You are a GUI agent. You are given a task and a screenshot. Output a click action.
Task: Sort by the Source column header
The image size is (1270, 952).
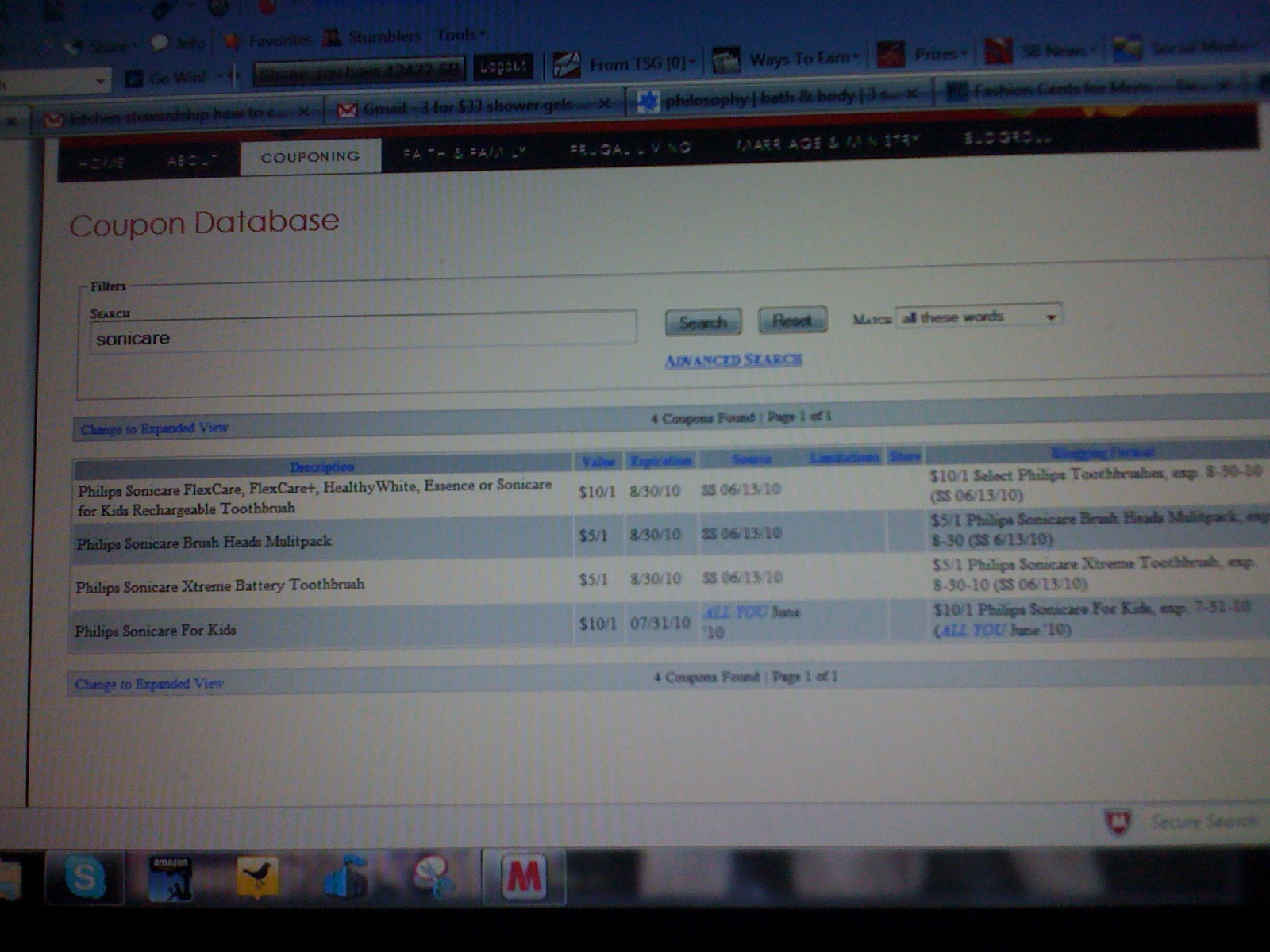pyautogui.click(x=751, y=459)
